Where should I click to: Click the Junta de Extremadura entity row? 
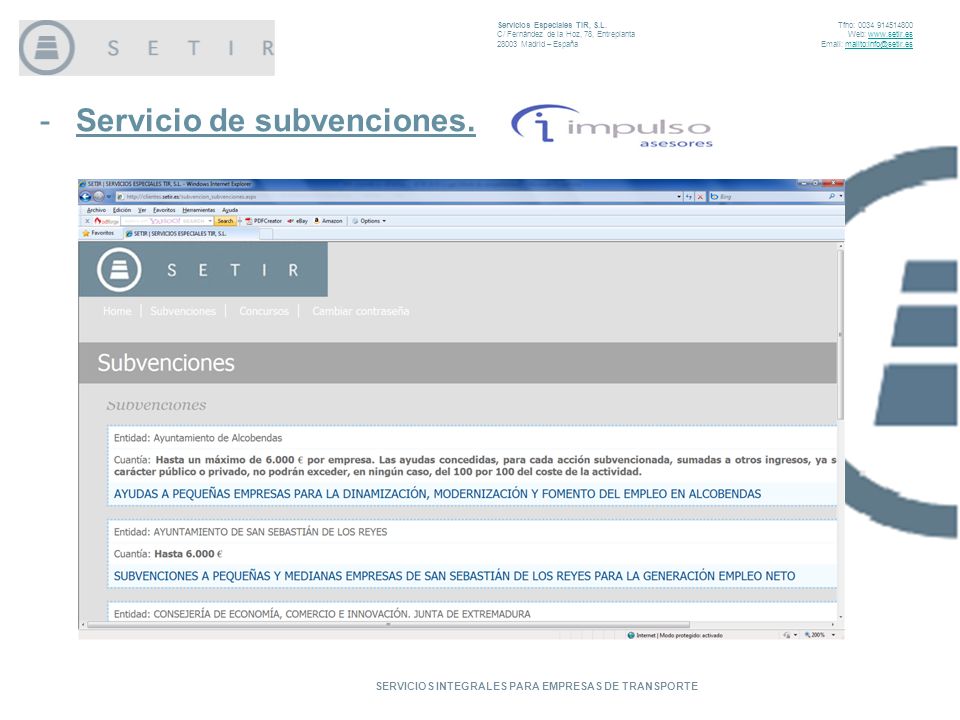coord(322,614)
